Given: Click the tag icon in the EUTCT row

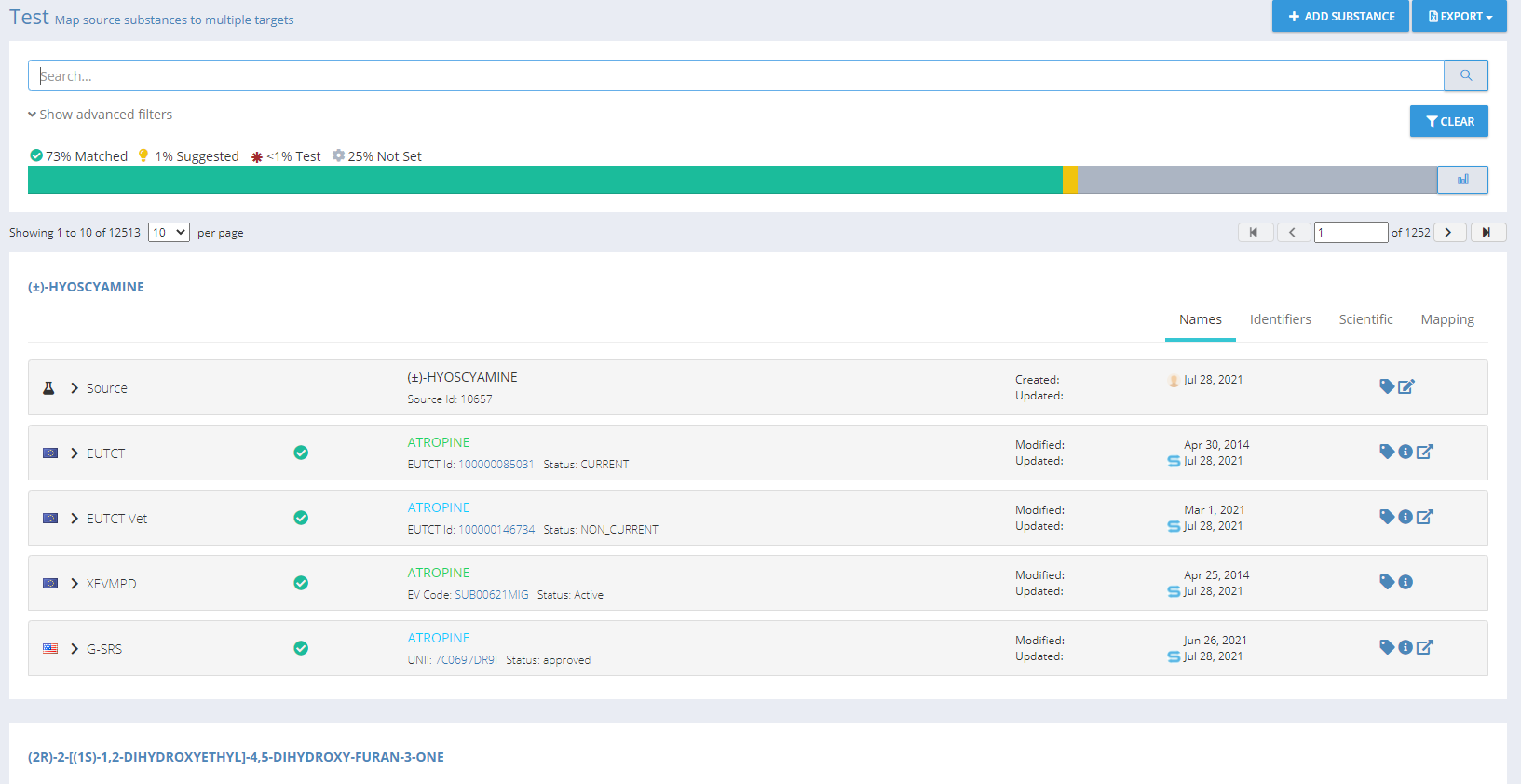Looking at the screenshot, I should (1387, 452).
